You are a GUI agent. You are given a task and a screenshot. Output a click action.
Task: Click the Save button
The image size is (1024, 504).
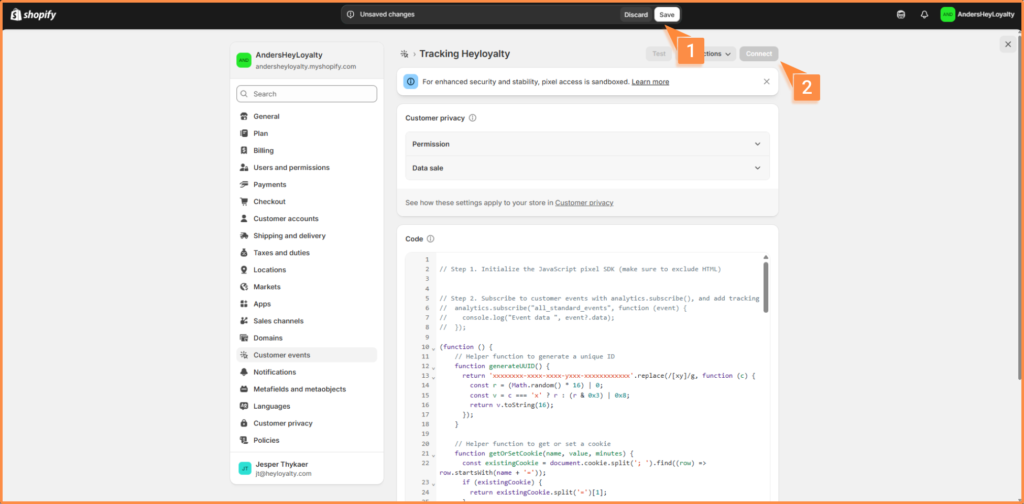[x=667, y=14]
